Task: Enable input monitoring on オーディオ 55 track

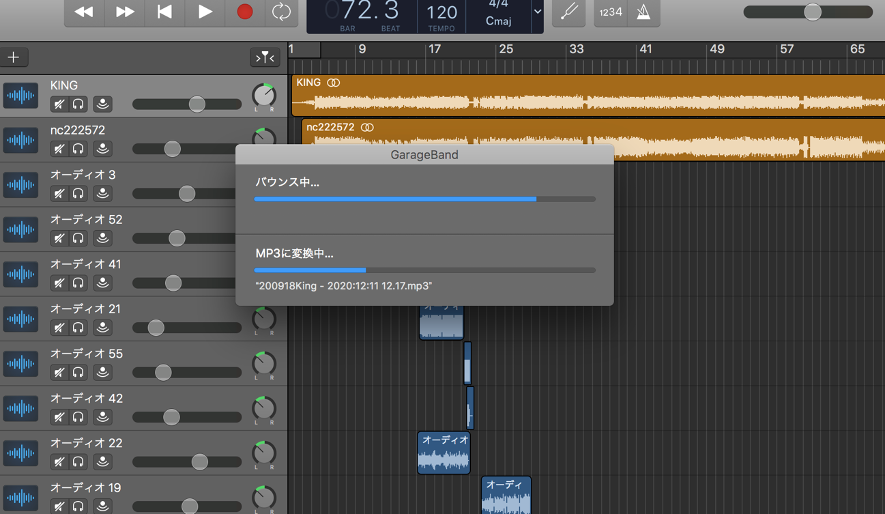Action: (103, 372)
